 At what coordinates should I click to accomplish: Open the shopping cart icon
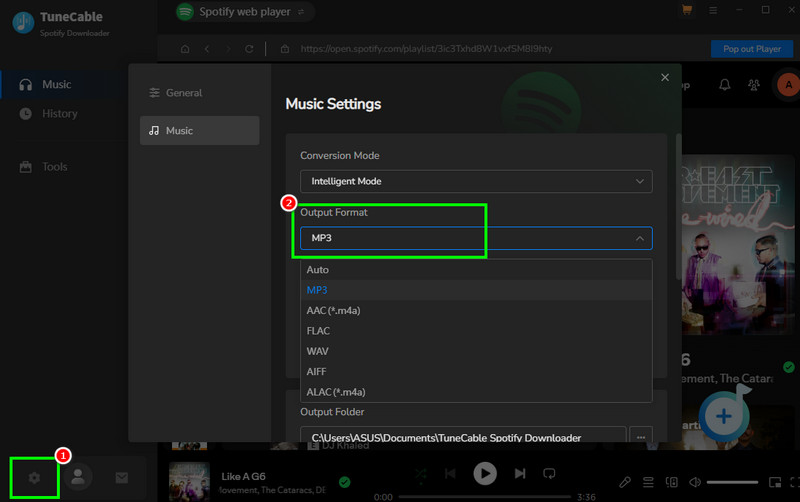click(687, 10)
